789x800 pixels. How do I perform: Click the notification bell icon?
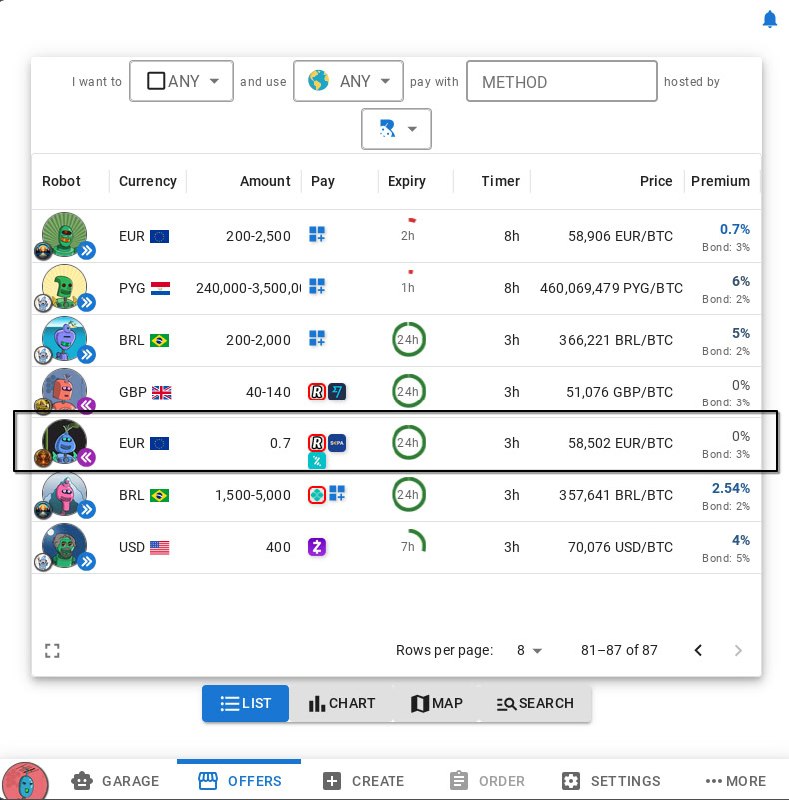coord(769,19)
